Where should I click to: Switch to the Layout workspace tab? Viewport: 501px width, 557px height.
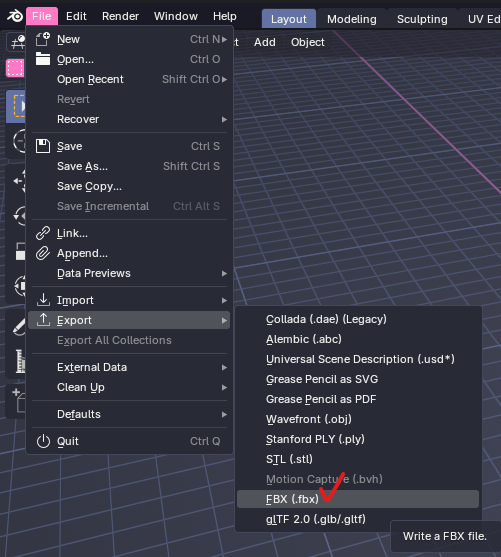(289, 19)
